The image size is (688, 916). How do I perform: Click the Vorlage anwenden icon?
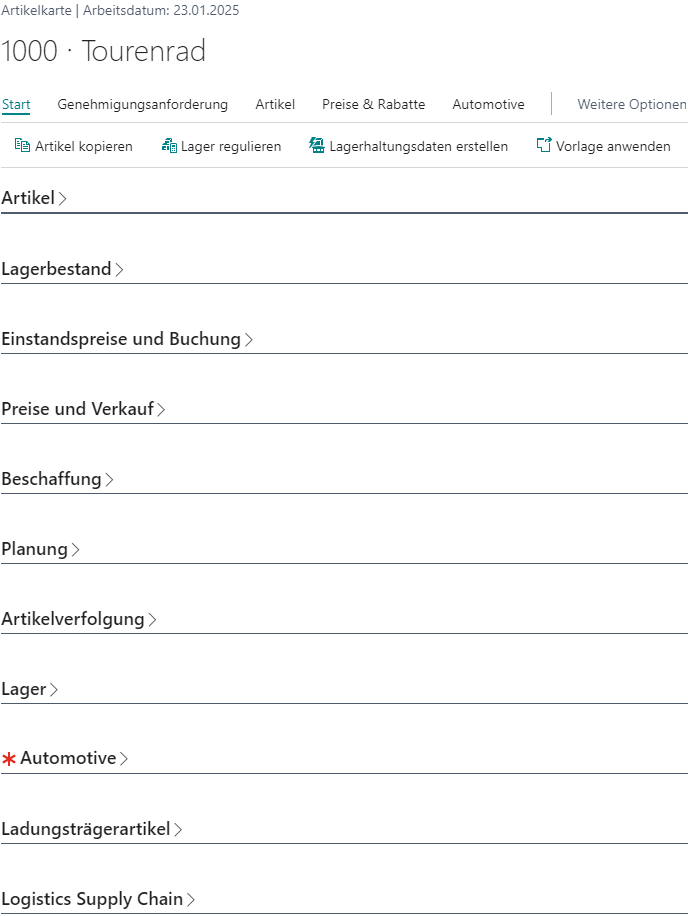543,144
